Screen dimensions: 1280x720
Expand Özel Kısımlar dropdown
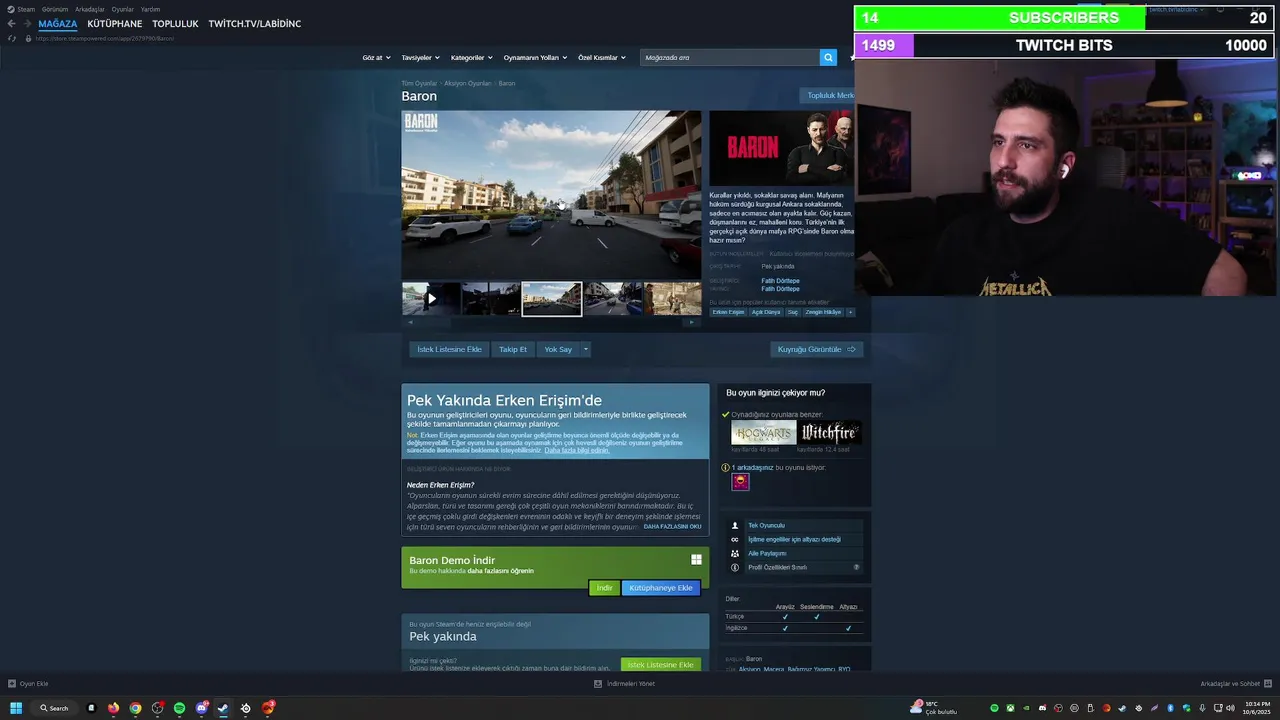tap(601, 58)
